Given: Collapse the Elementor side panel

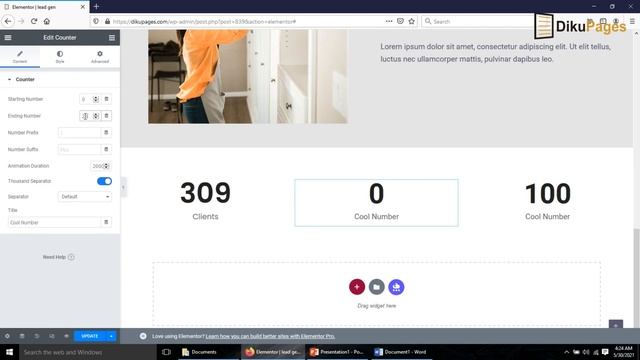Looking at the screenshot, I should [x=123, y=187].
